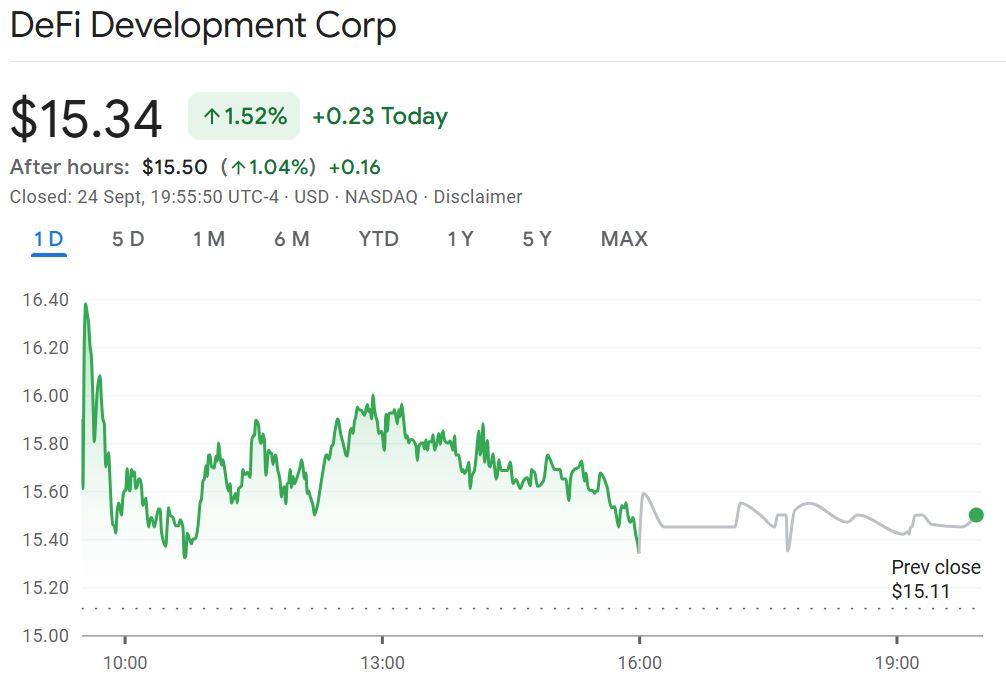The height and width of the screenshot is (688, 1006).
Task: Click the up-arrow beside after-hours 1.04%
Action: [x=238, y=167]
